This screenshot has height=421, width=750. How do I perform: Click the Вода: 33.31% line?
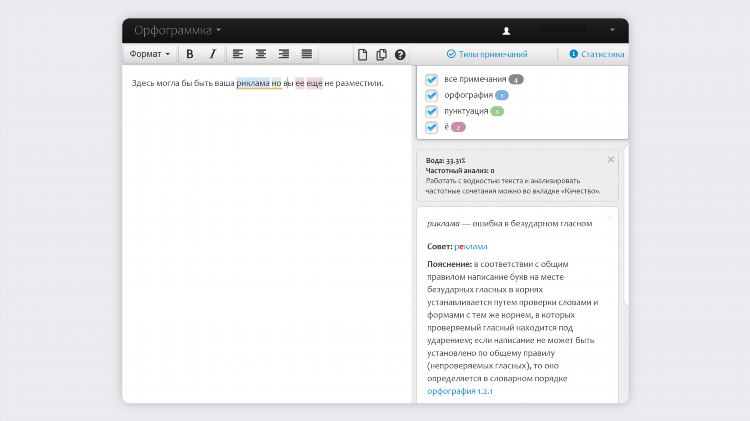click(445, 161)
